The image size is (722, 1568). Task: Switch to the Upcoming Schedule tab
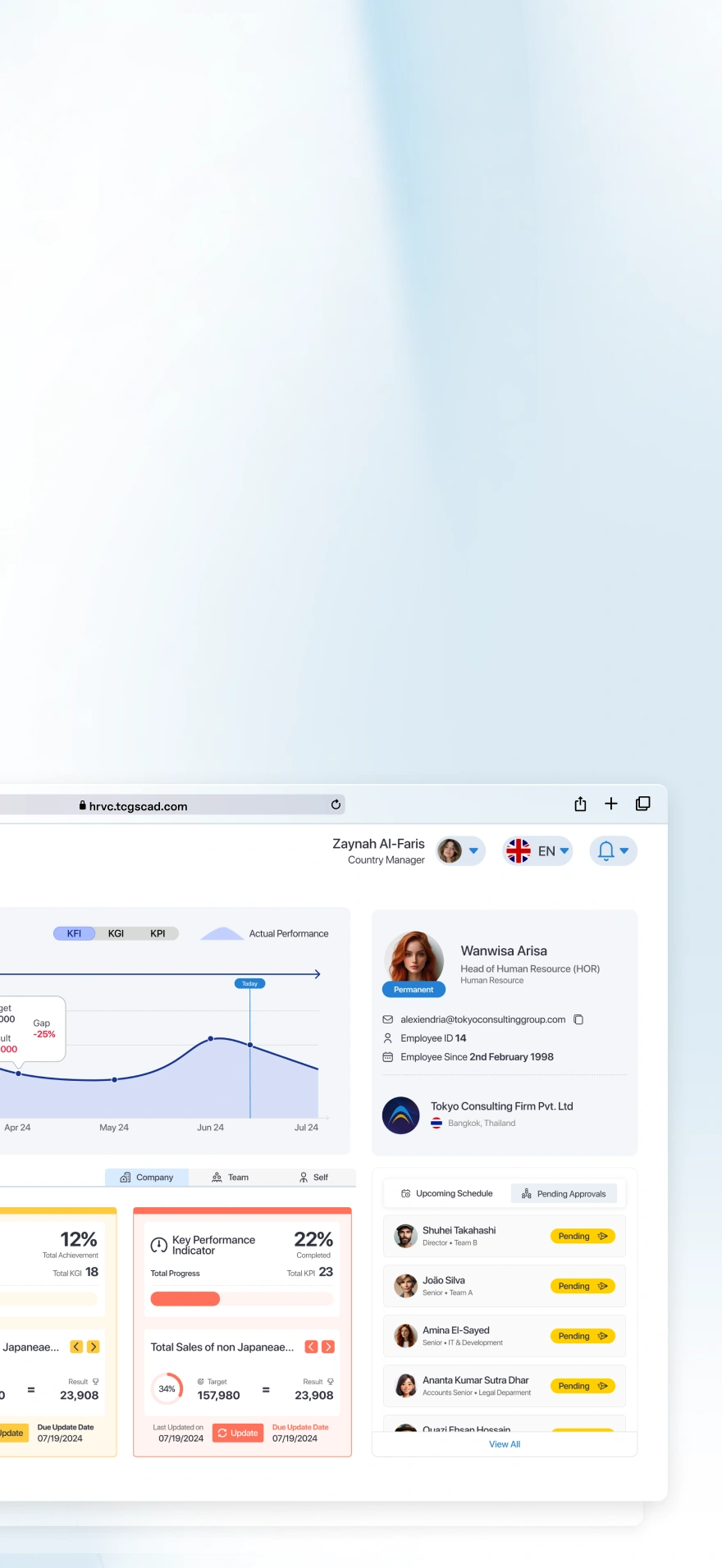[446, 1193]
